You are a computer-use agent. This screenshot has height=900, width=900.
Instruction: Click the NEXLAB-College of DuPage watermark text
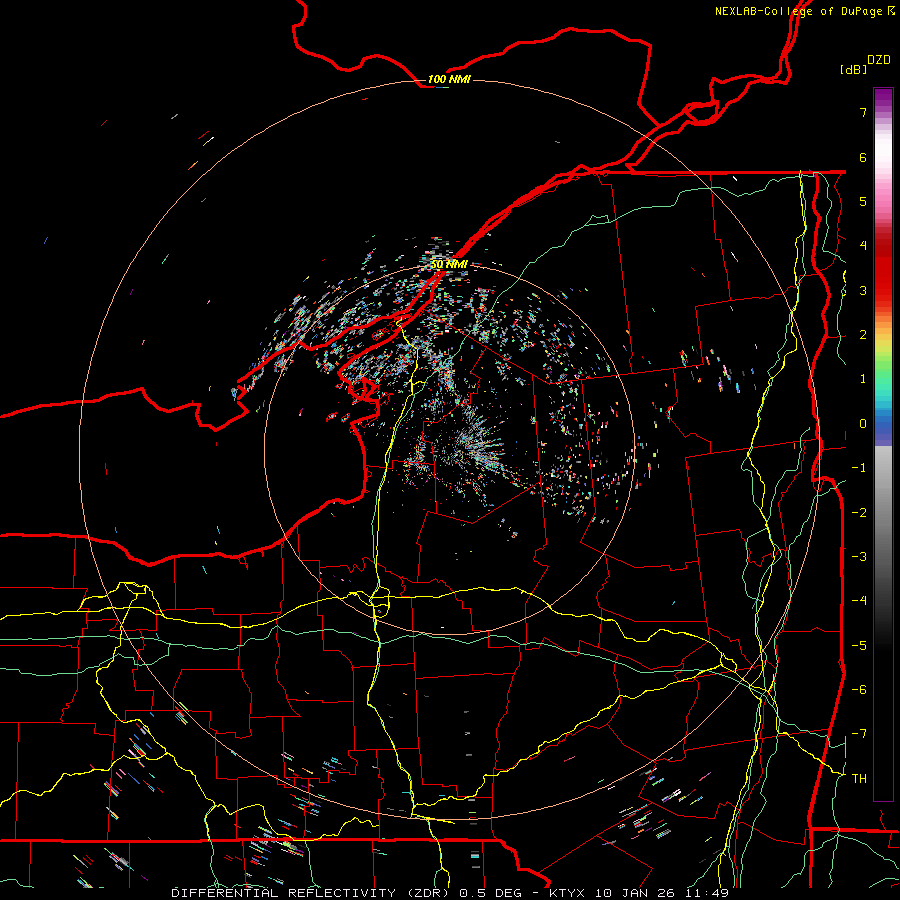tap(798, 11)
